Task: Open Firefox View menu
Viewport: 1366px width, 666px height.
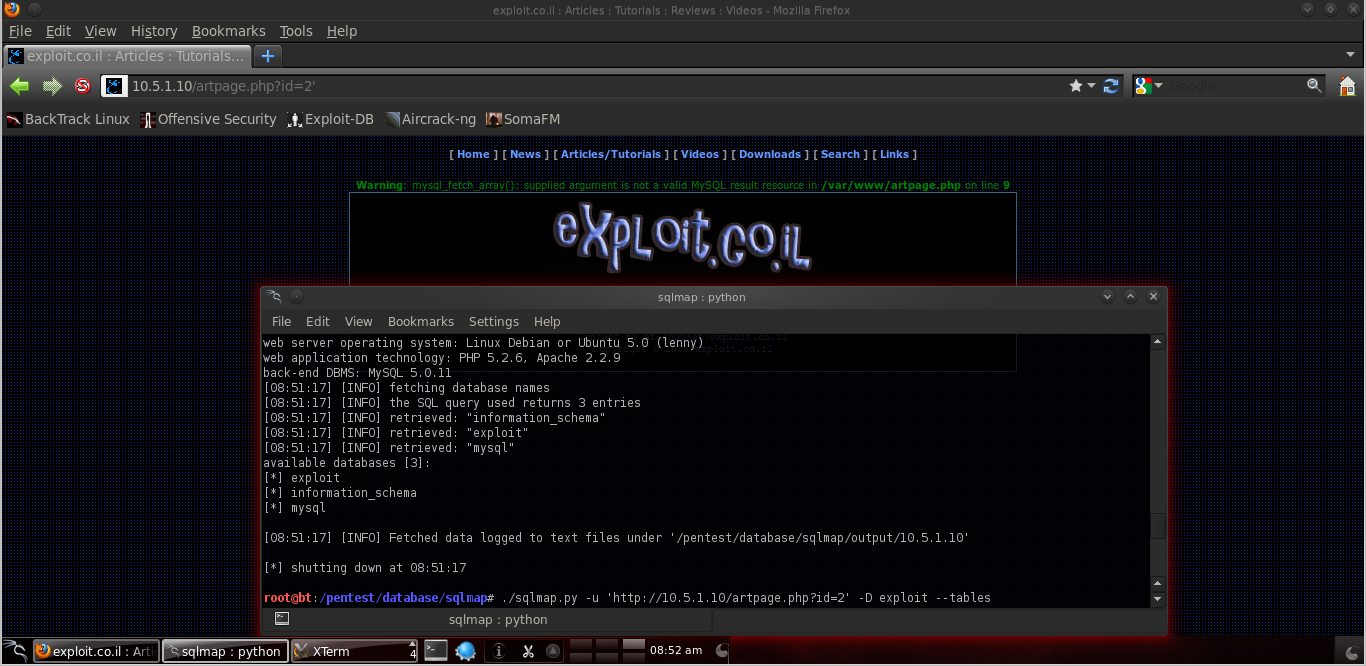Action: pos(100,31)
